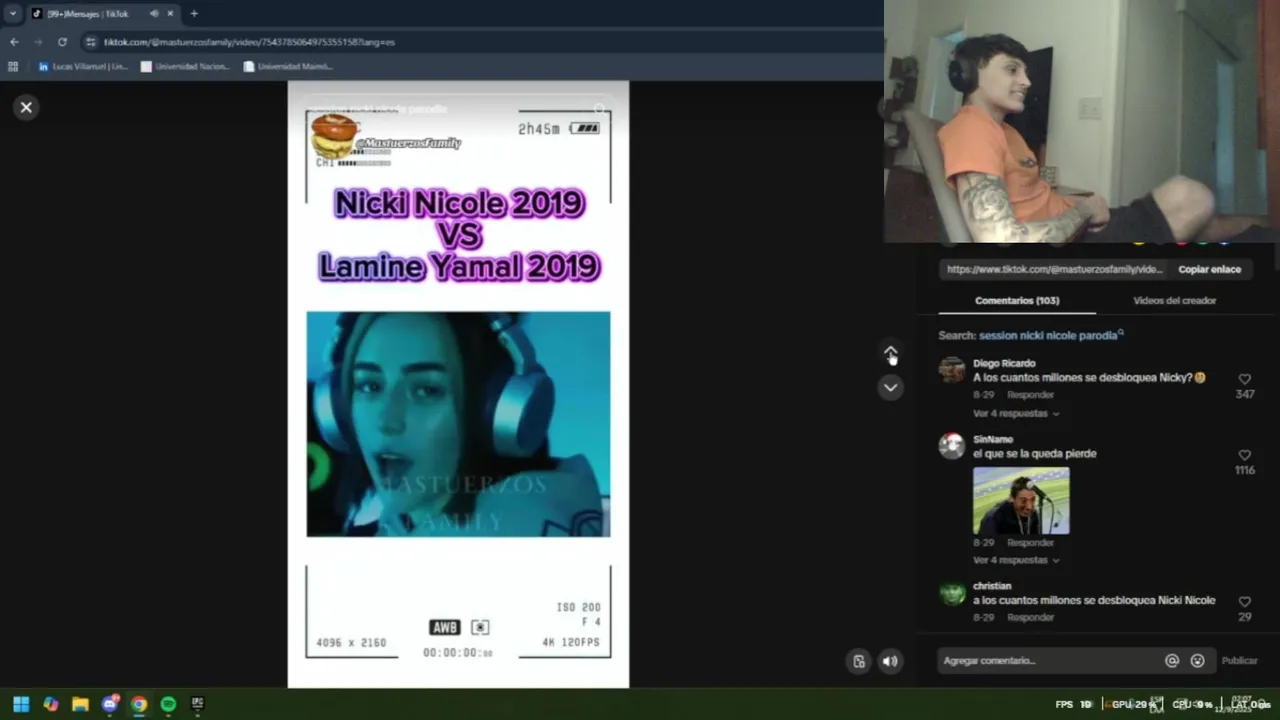The width and height of the screenshot is (1280, 720).
Task: Click the christian username
Action: (992, 586)
